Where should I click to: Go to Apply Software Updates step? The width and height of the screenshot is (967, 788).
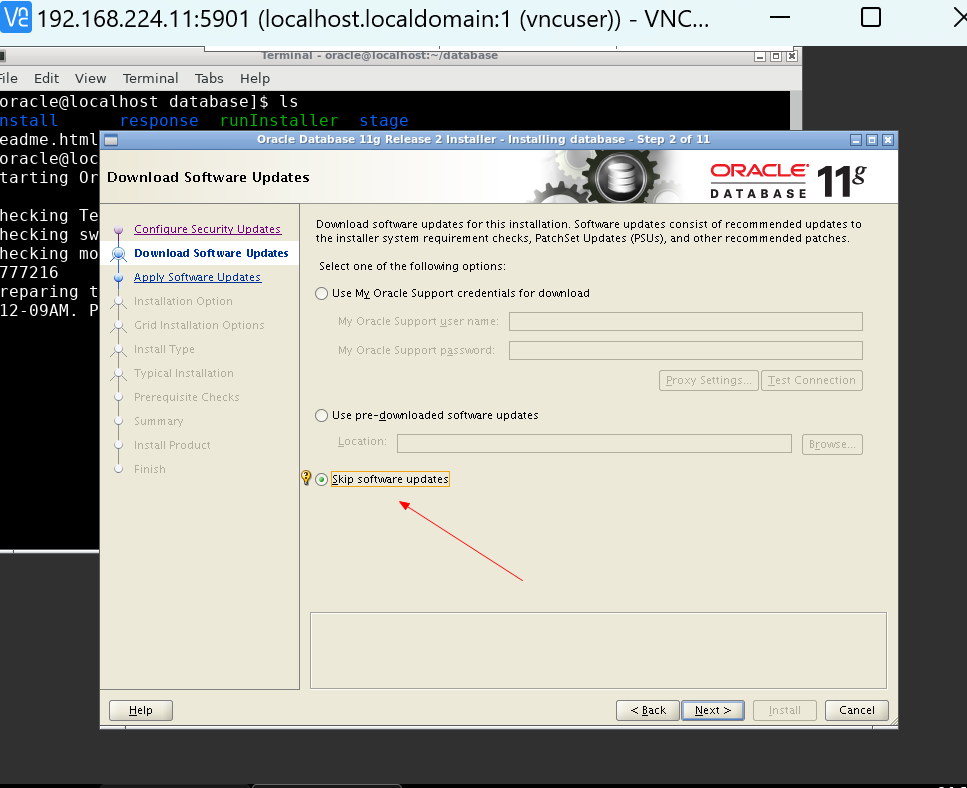click(x=197, y=277)
